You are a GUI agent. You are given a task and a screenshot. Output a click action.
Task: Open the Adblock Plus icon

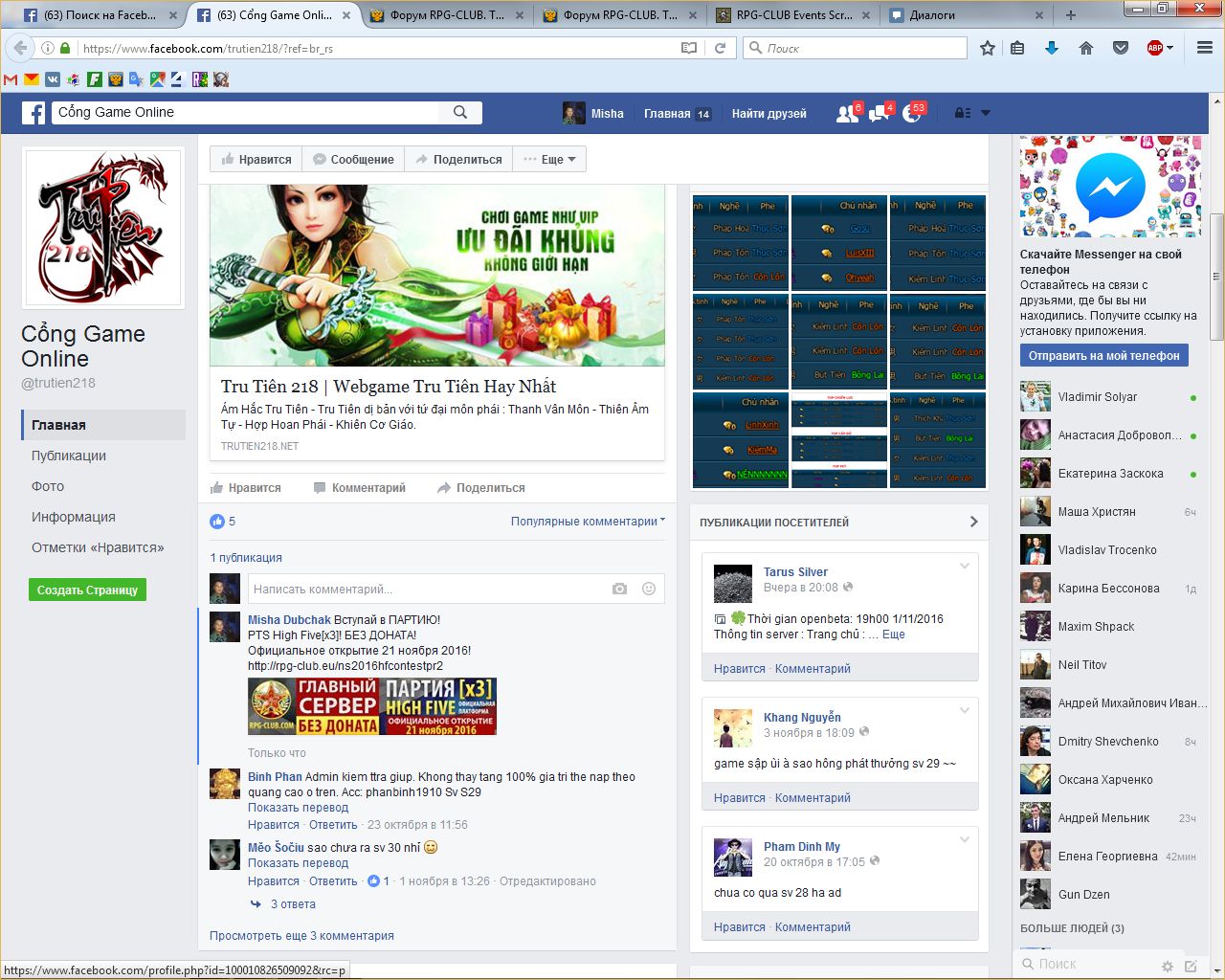(x=1155, y=48)
